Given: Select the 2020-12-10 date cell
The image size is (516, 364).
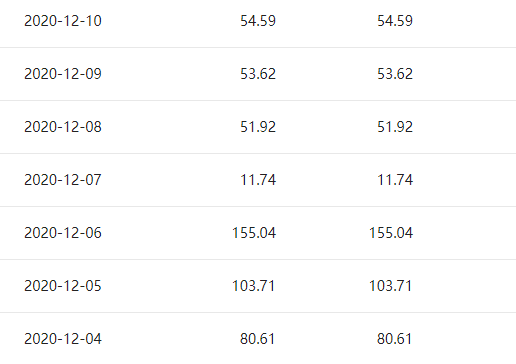Looking at the screenshot, I should click(63, 21).
